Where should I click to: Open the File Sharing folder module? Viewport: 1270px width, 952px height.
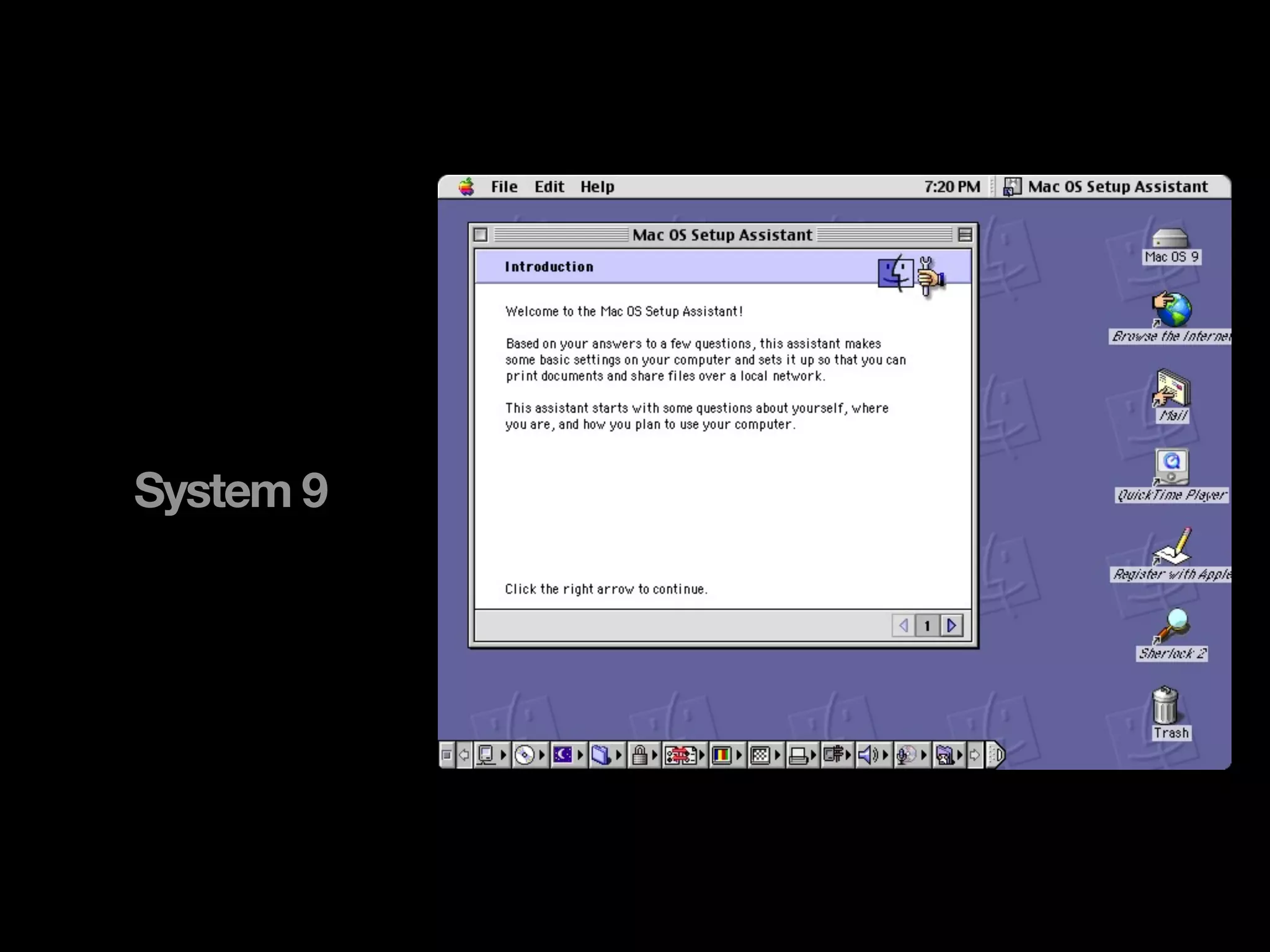click(x=606, y=755)
